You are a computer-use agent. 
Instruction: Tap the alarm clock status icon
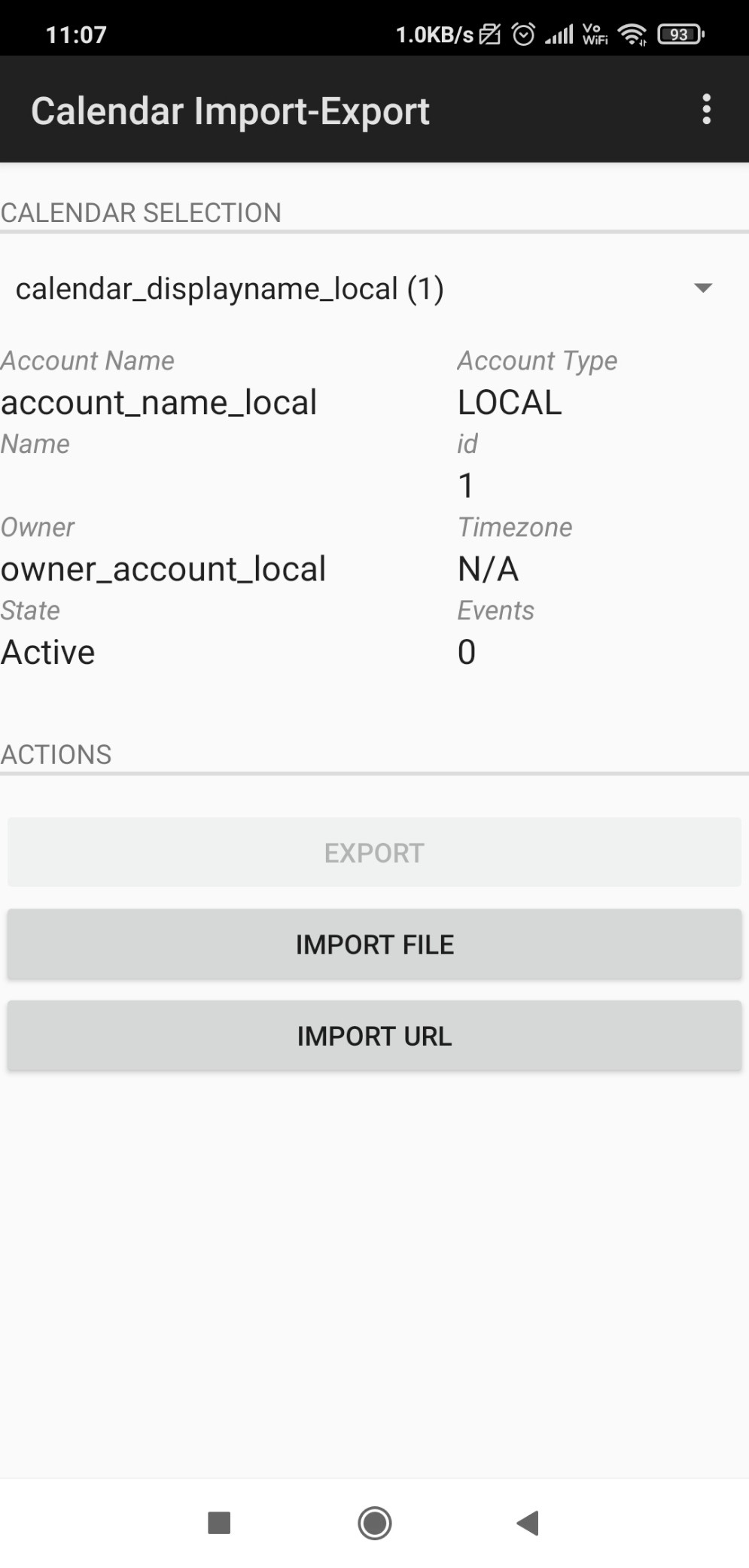click(x=523, y=34)
